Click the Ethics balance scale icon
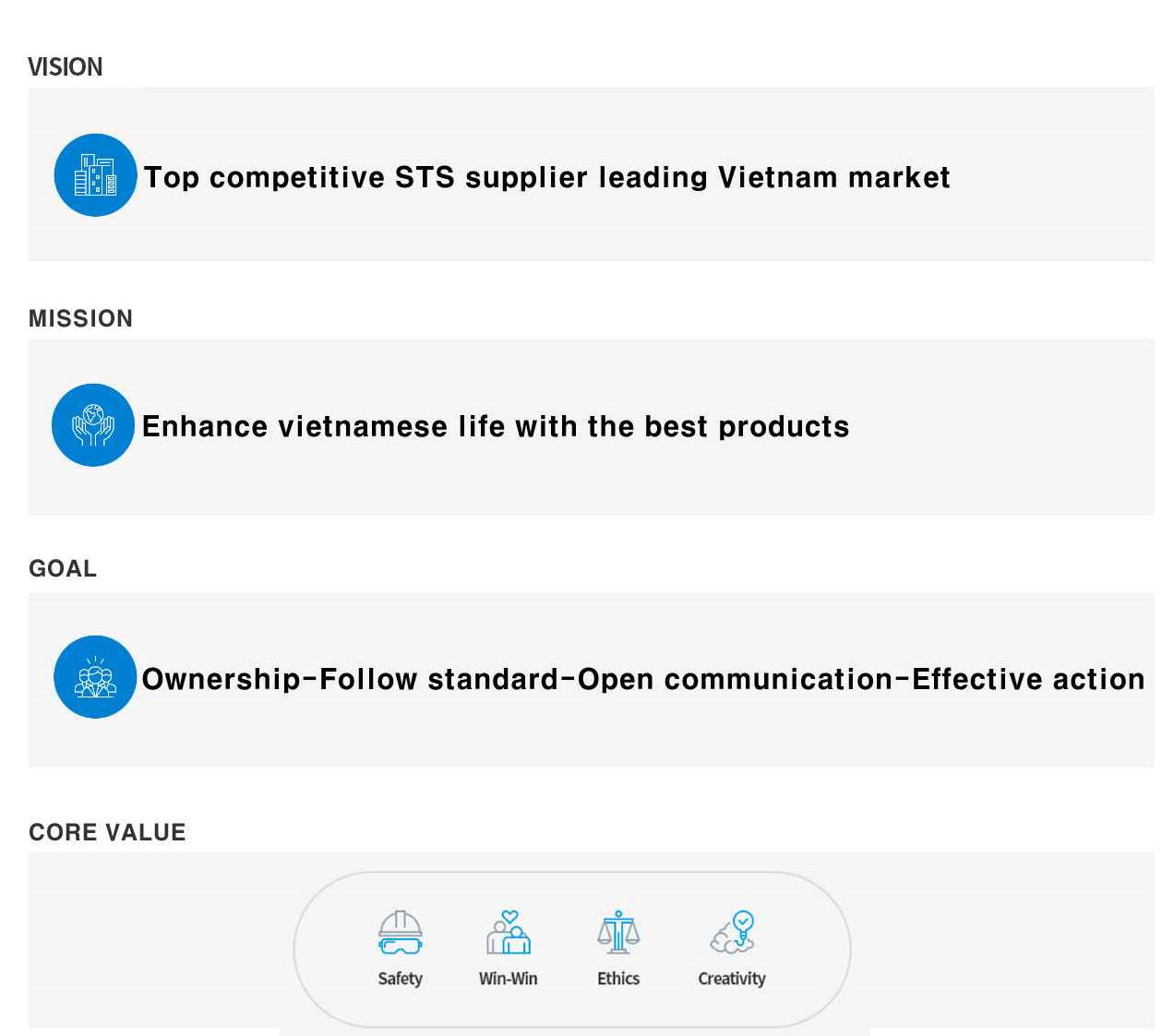The height and width of the screenshot is (1036, 1162). [x=618, y=933]
